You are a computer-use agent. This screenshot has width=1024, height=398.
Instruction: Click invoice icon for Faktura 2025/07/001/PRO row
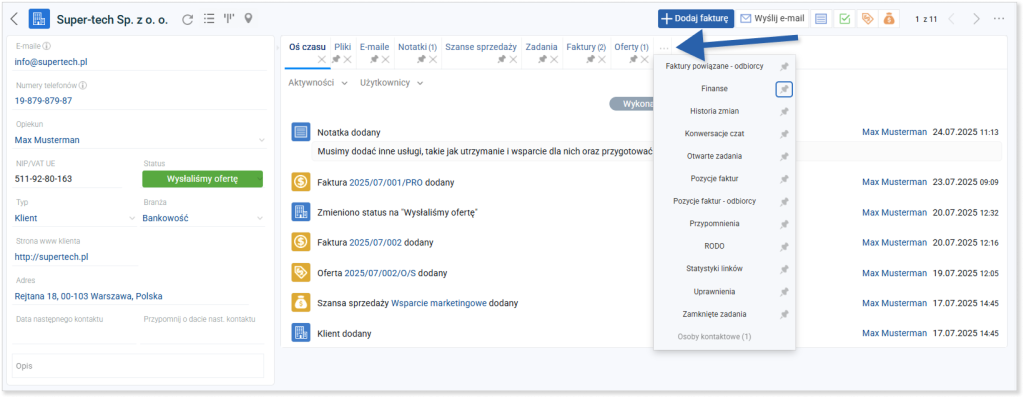point(300,182)
